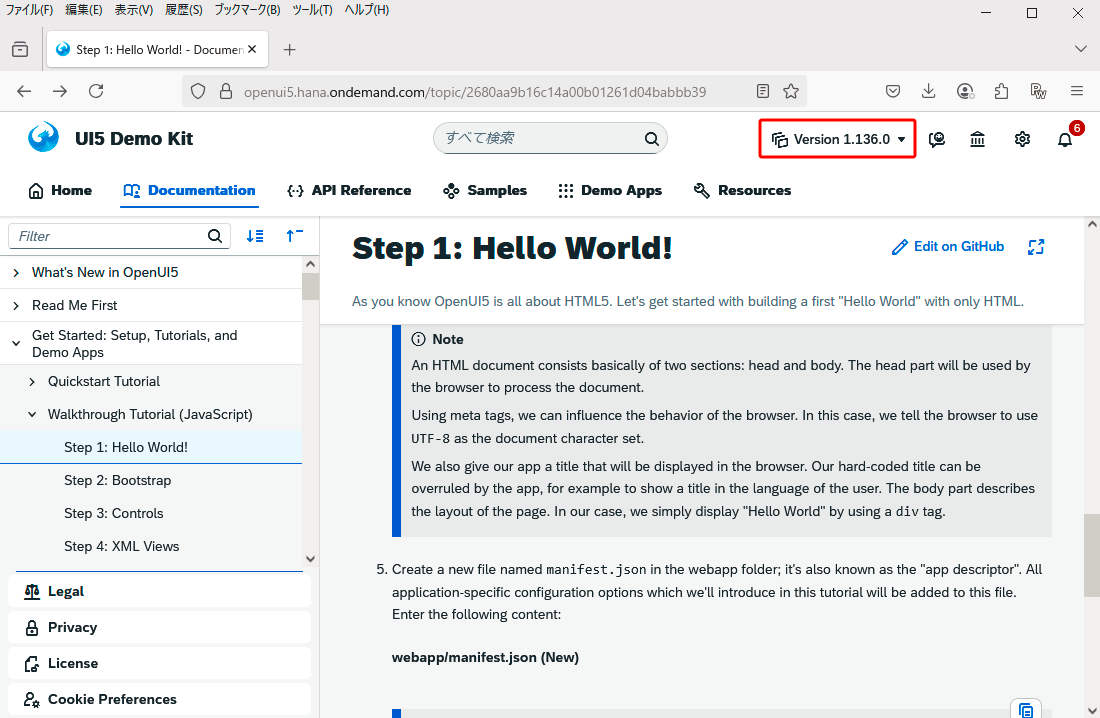Open the feedback icon in header
Screen dimensions: 1100x718
(937, 140)
